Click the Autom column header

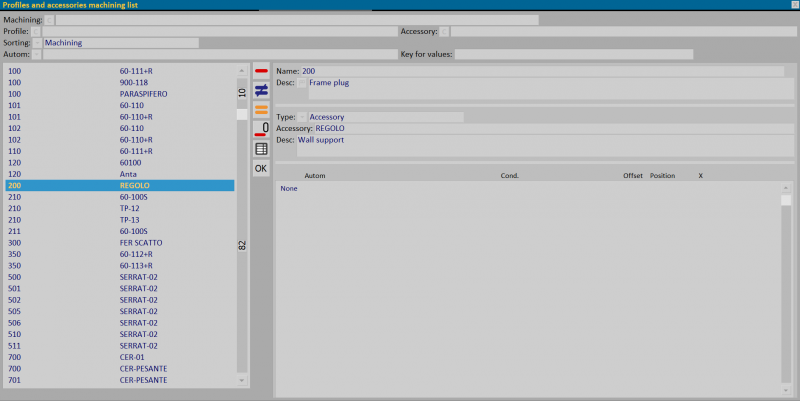pos(315,176)
